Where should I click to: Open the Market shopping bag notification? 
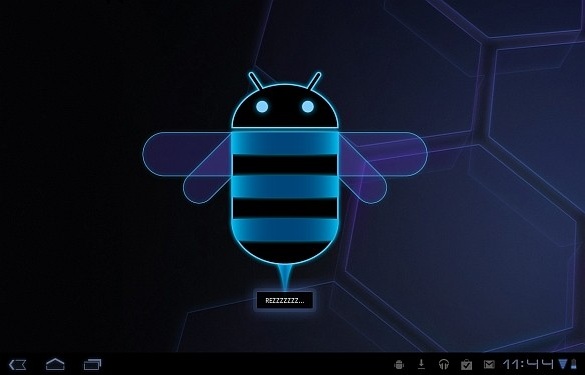[x=466, y=364]
